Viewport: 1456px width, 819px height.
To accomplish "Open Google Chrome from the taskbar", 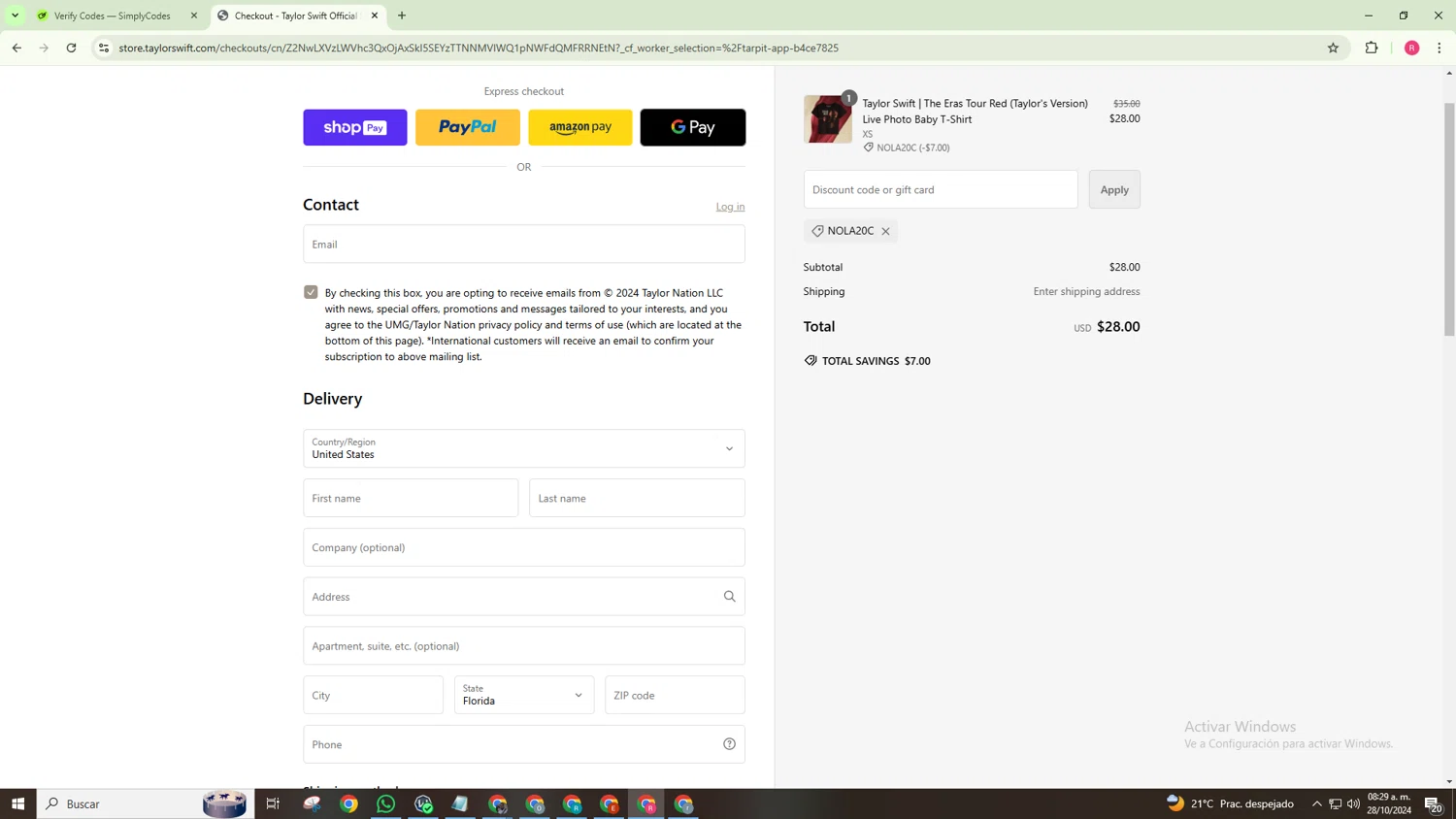I will (348, 803).
